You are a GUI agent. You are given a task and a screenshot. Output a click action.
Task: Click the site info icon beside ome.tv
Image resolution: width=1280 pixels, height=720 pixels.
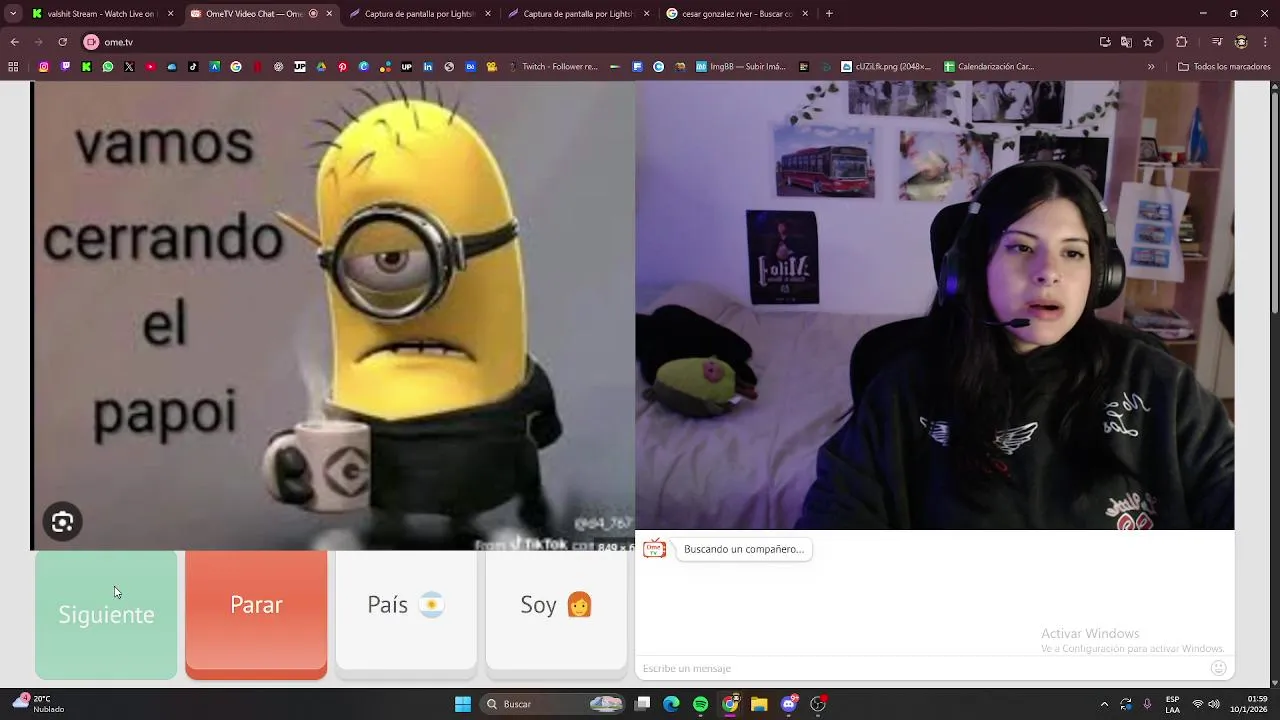tap(91, 42)
